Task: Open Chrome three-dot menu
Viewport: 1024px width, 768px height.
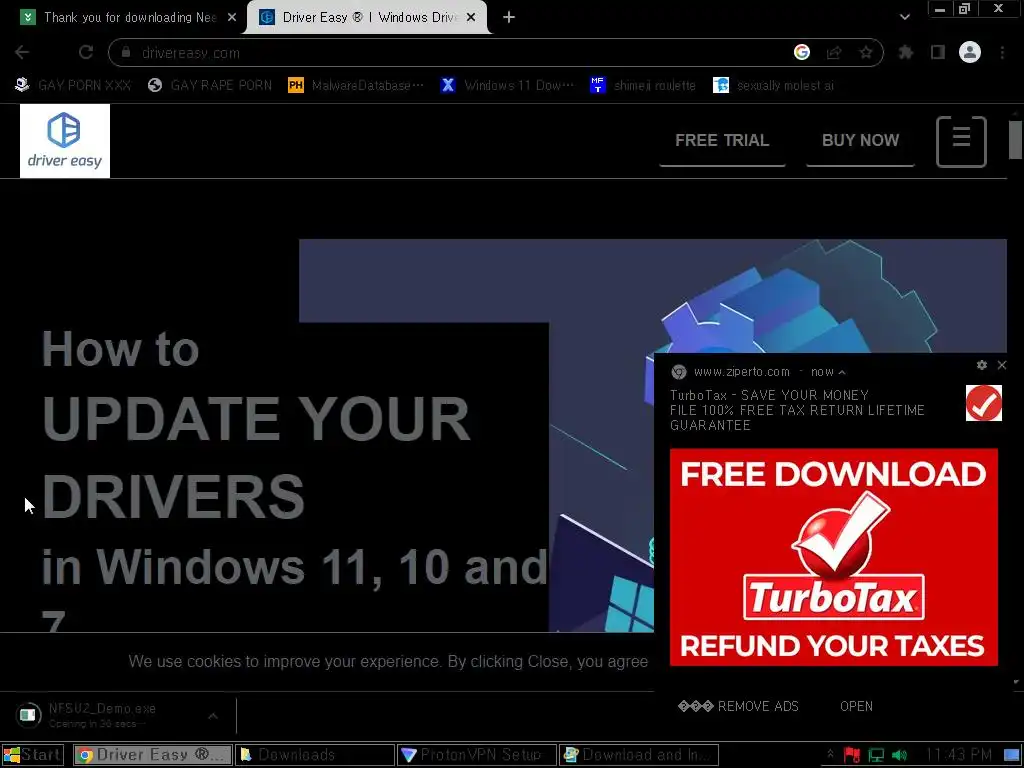Action: (x=1002, y=52)
